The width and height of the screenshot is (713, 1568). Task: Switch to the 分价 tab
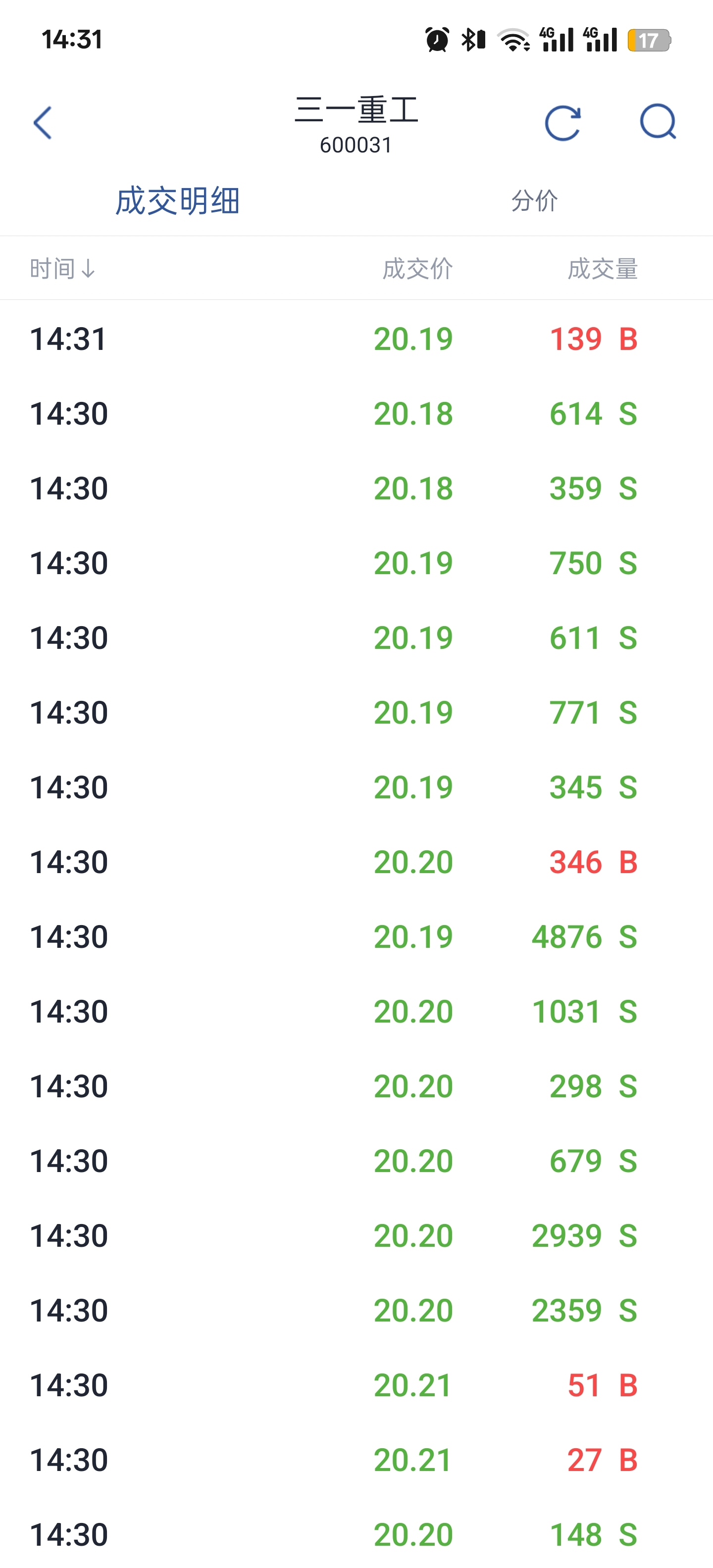535,200
